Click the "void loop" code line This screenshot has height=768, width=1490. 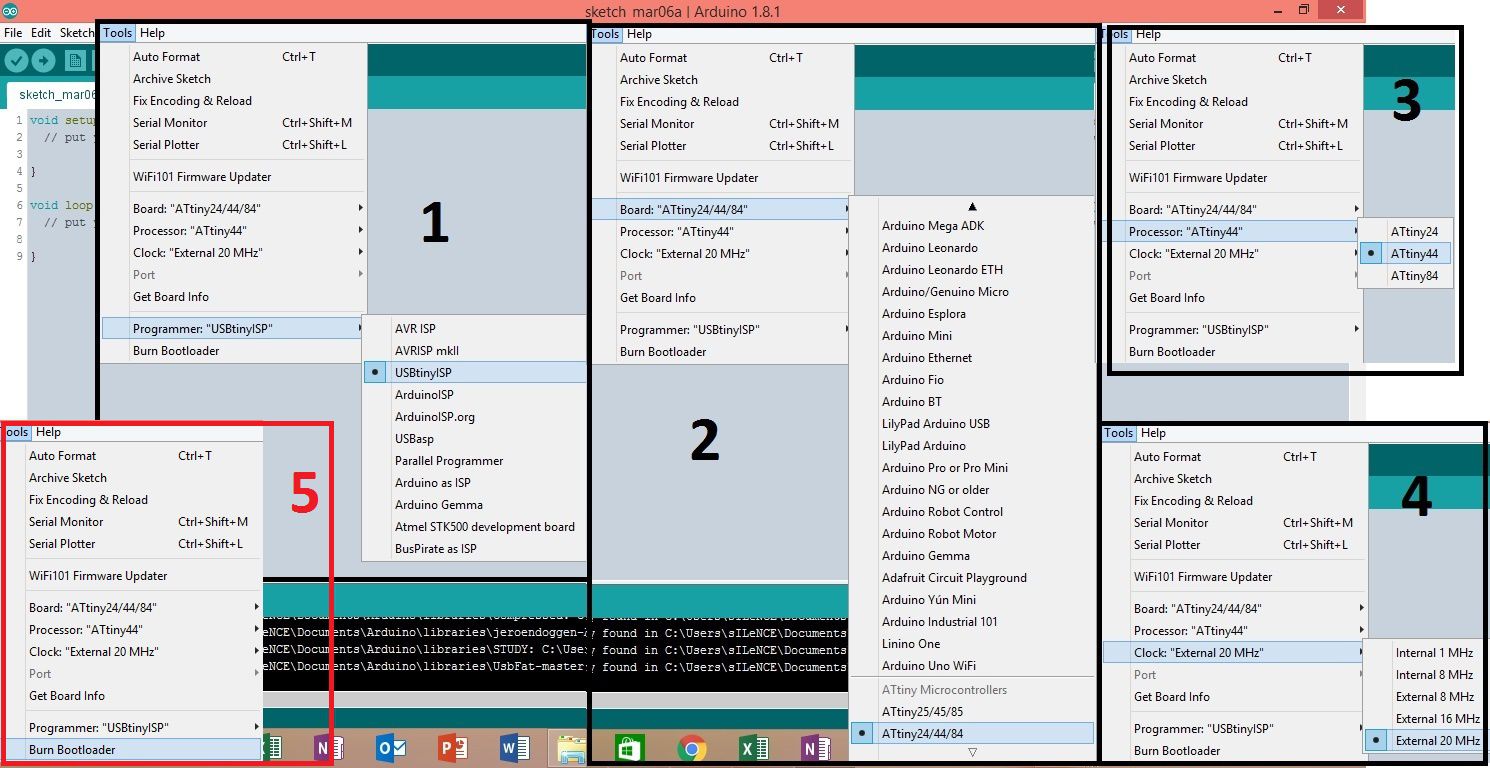(x=61, y=205)
